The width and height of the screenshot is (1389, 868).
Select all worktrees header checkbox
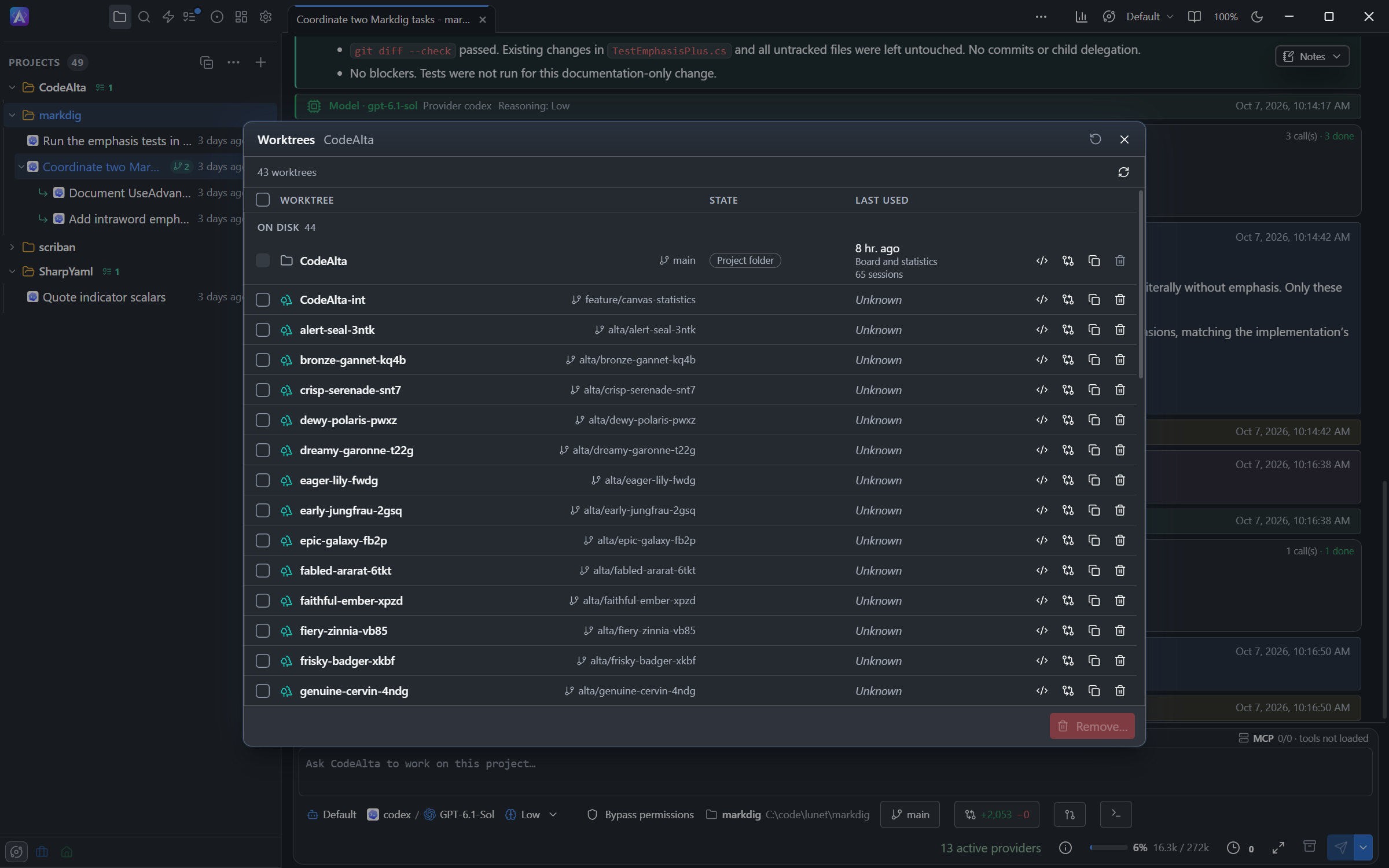point(263,200)
